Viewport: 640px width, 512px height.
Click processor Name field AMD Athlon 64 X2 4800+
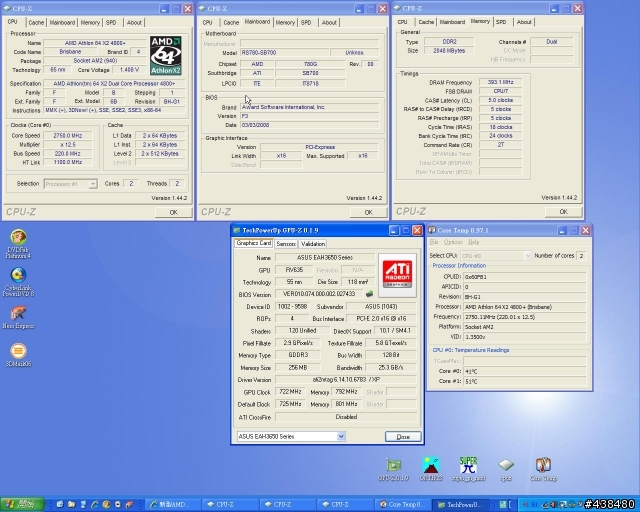click(x=95, y=43)
